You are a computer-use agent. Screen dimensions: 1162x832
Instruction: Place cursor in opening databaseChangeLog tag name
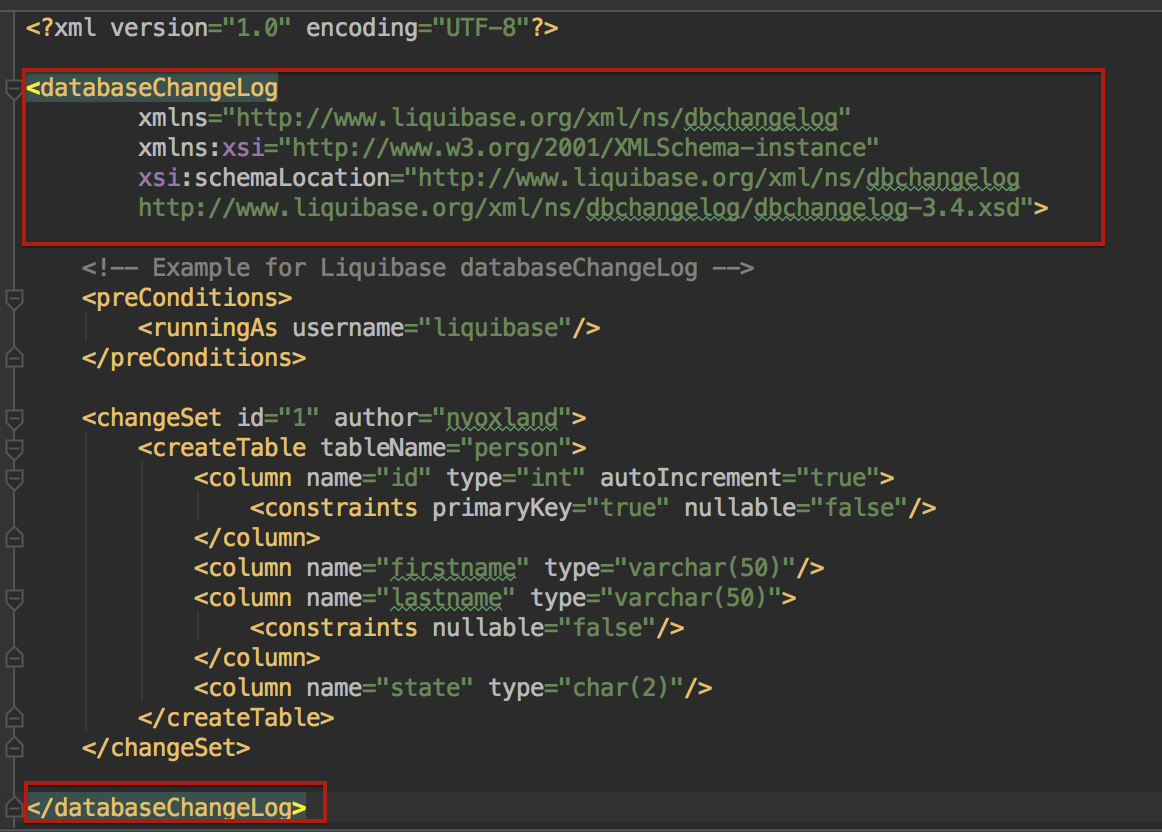coord(159,88)
